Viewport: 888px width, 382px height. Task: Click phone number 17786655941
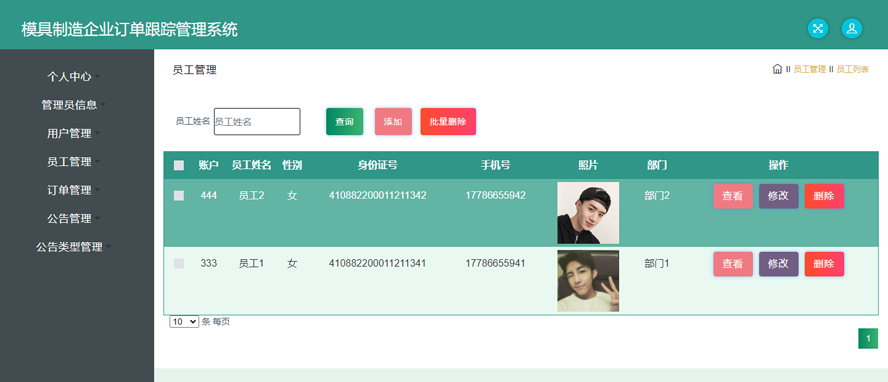496,263
